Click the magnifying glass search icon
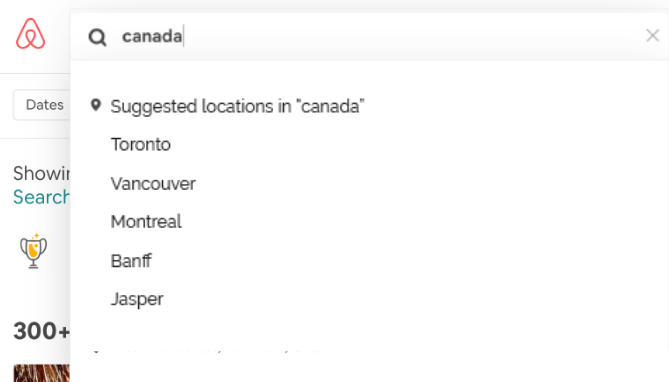The width and height of the screenshot is (669, 382). click(97, 37)
